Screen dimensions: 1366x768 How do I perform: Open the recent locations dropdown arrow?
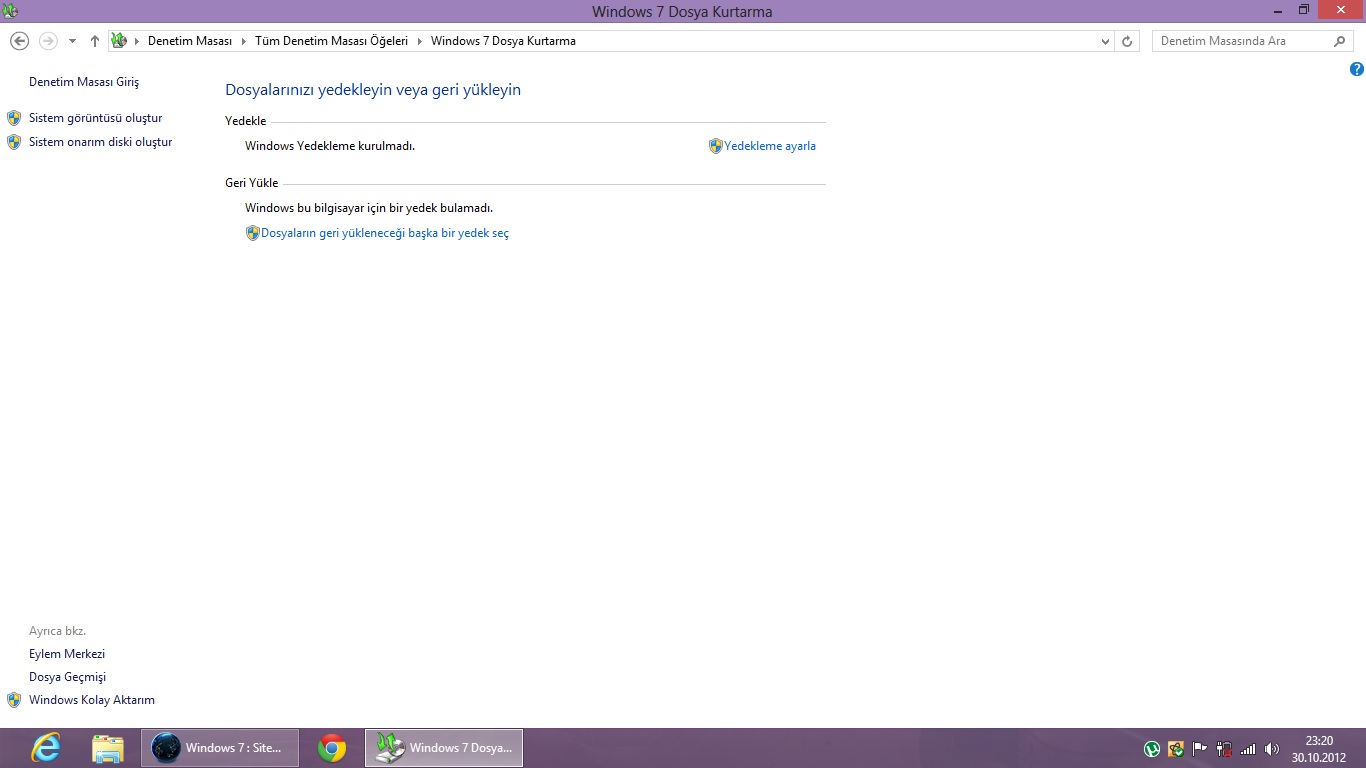tap(72, 41)
